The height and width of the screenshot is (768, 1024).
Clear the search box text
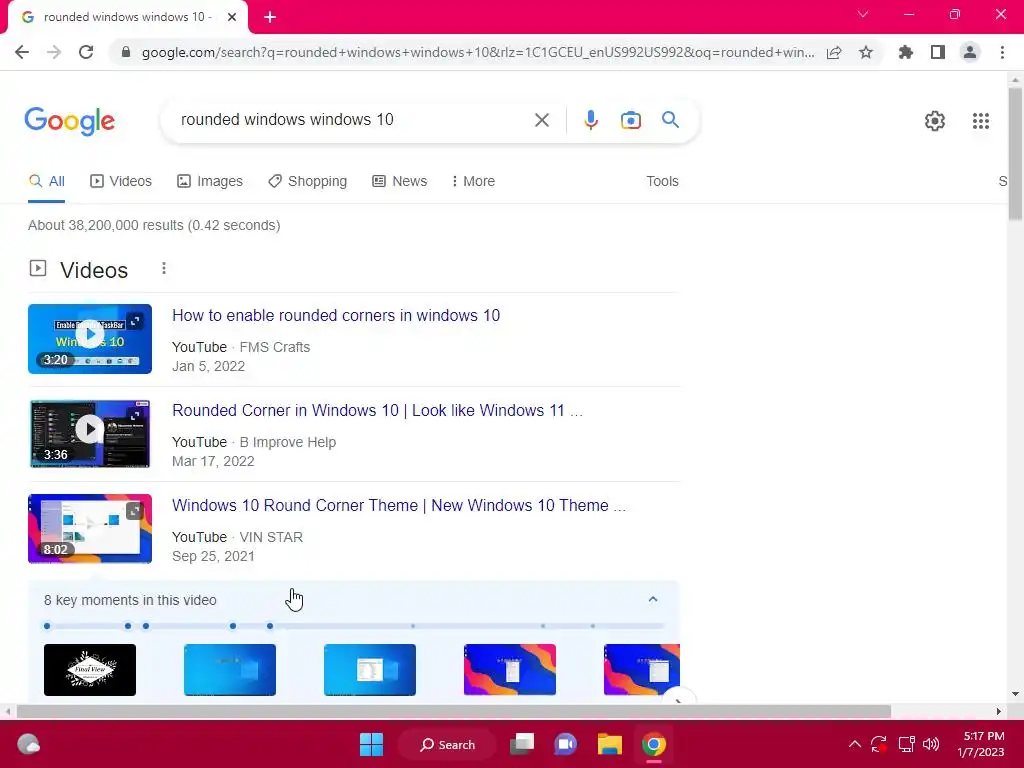point(541,120)
